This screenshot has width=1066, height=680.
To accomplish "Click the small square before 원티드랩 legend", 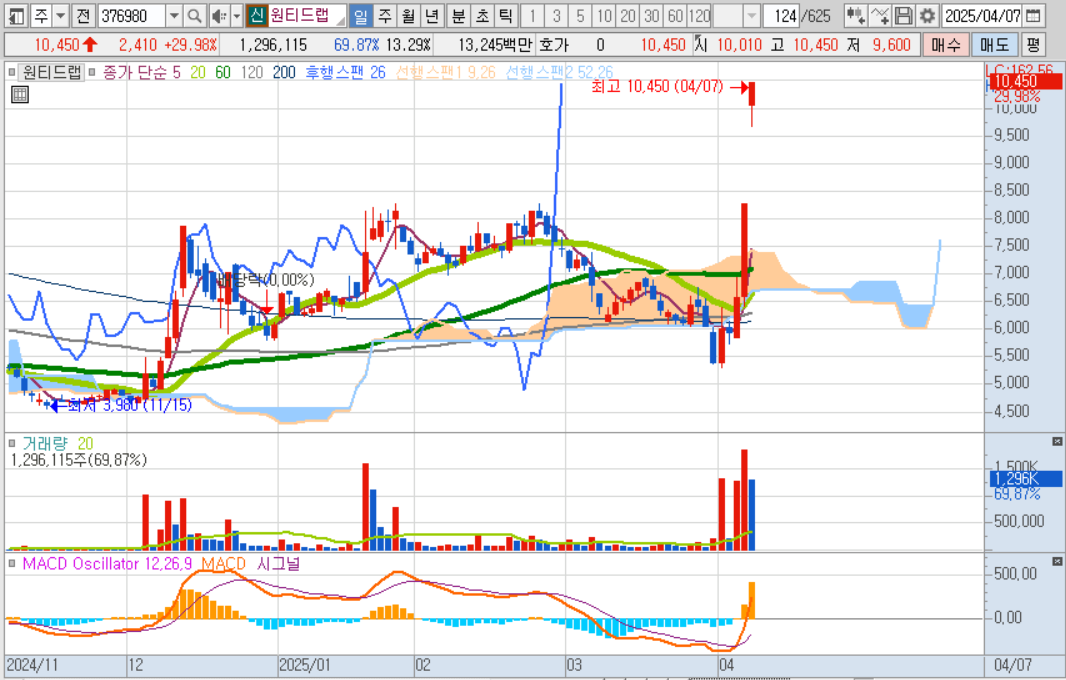I will (12, 72).
